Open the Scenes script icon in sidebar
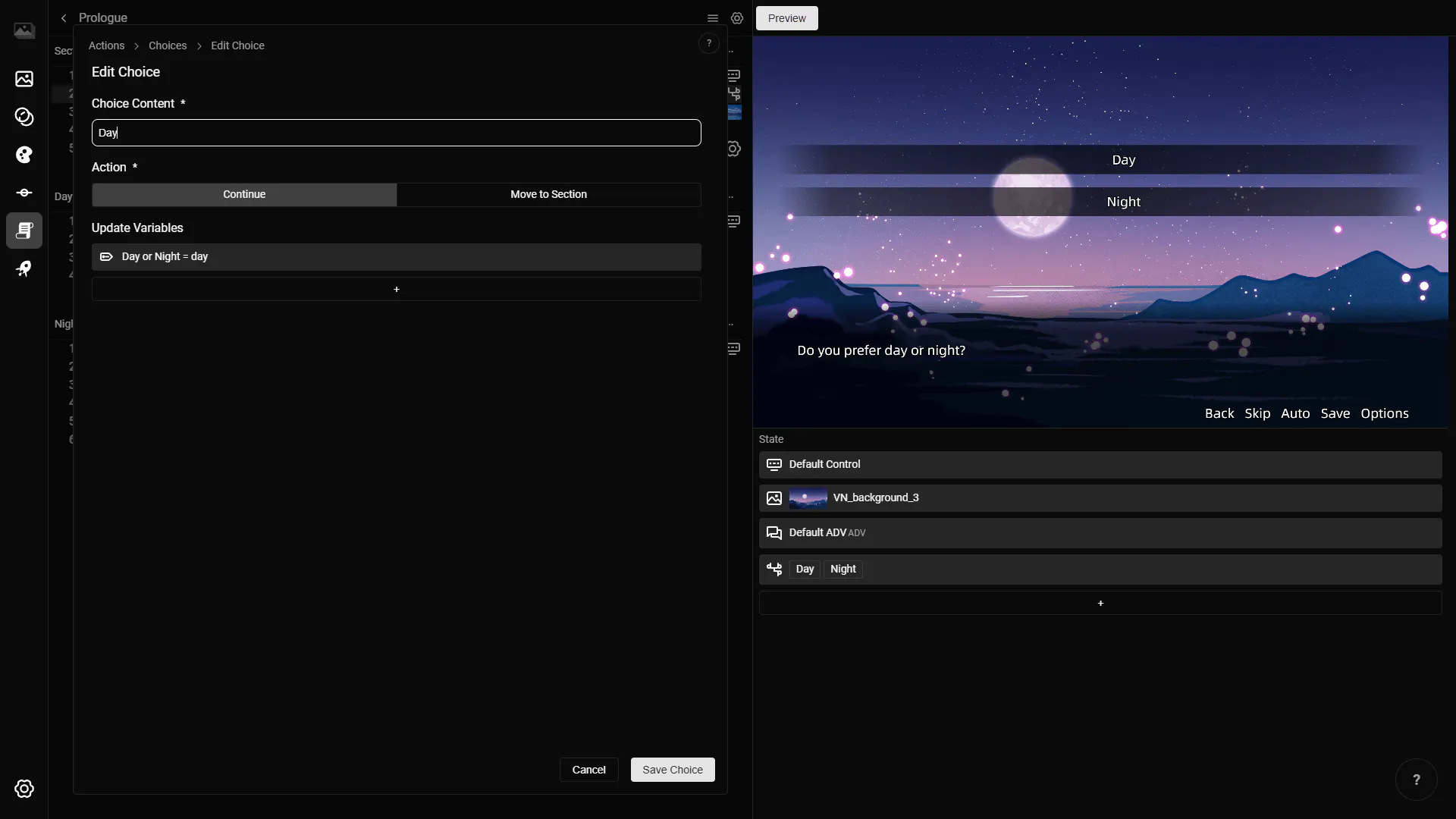 (24, 231)
